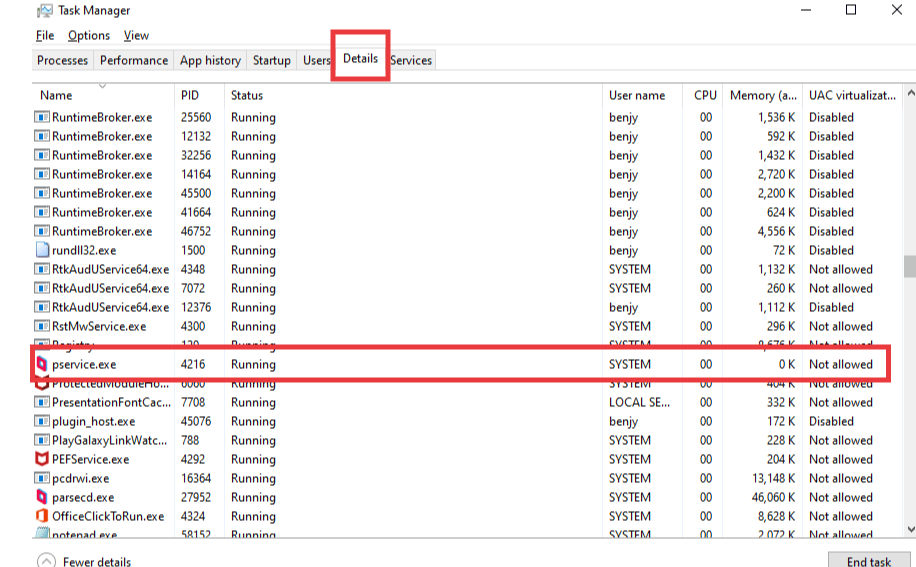Click the plugin_host.exe process icon
Screen dimensions: 916x567
pyautogui.click(x=42, y=421)
